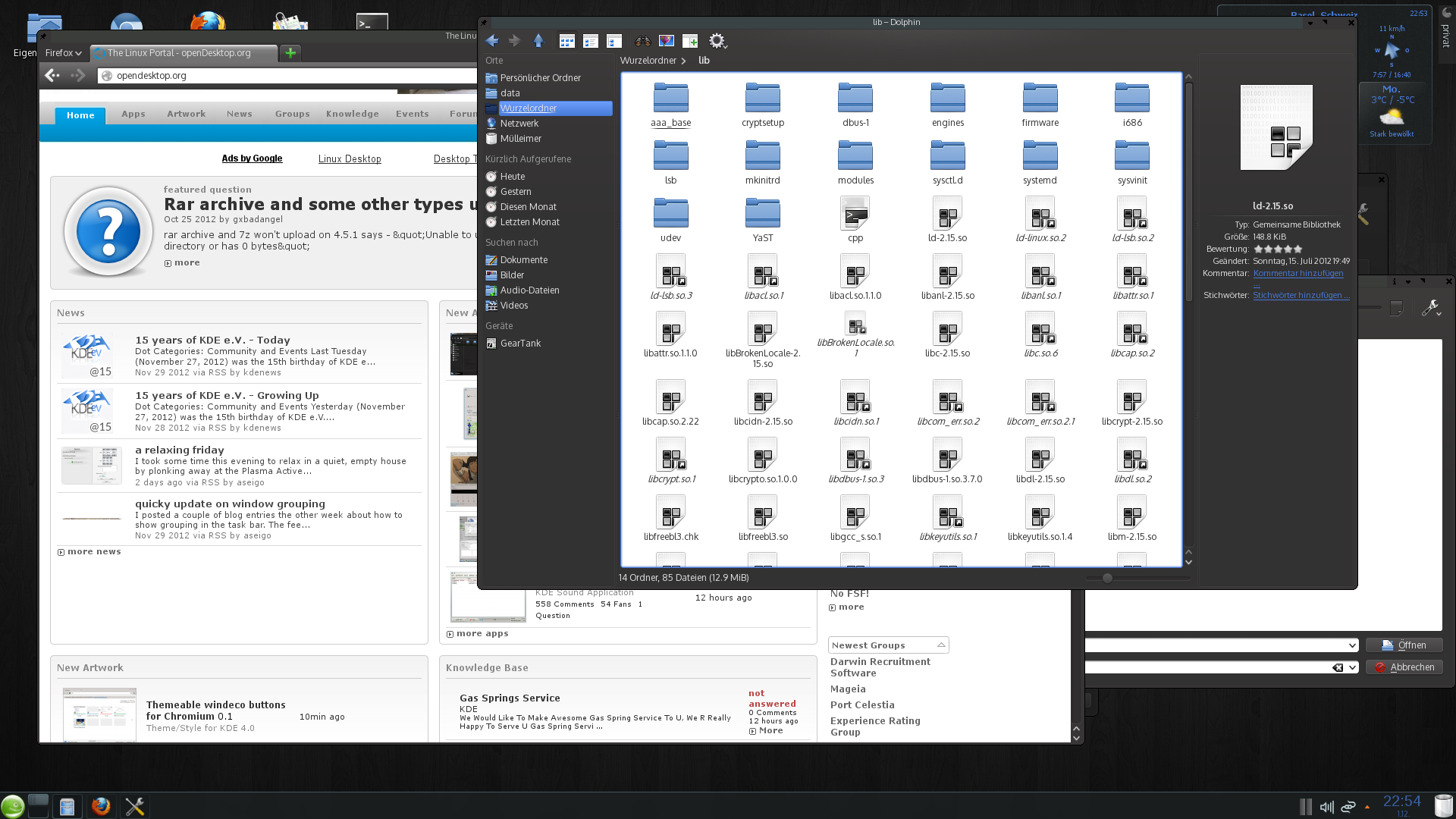Adjust Dolphin's icon zoom slider
Image resolution: width=1456 pixels, height=819 pixels.
1107,579
